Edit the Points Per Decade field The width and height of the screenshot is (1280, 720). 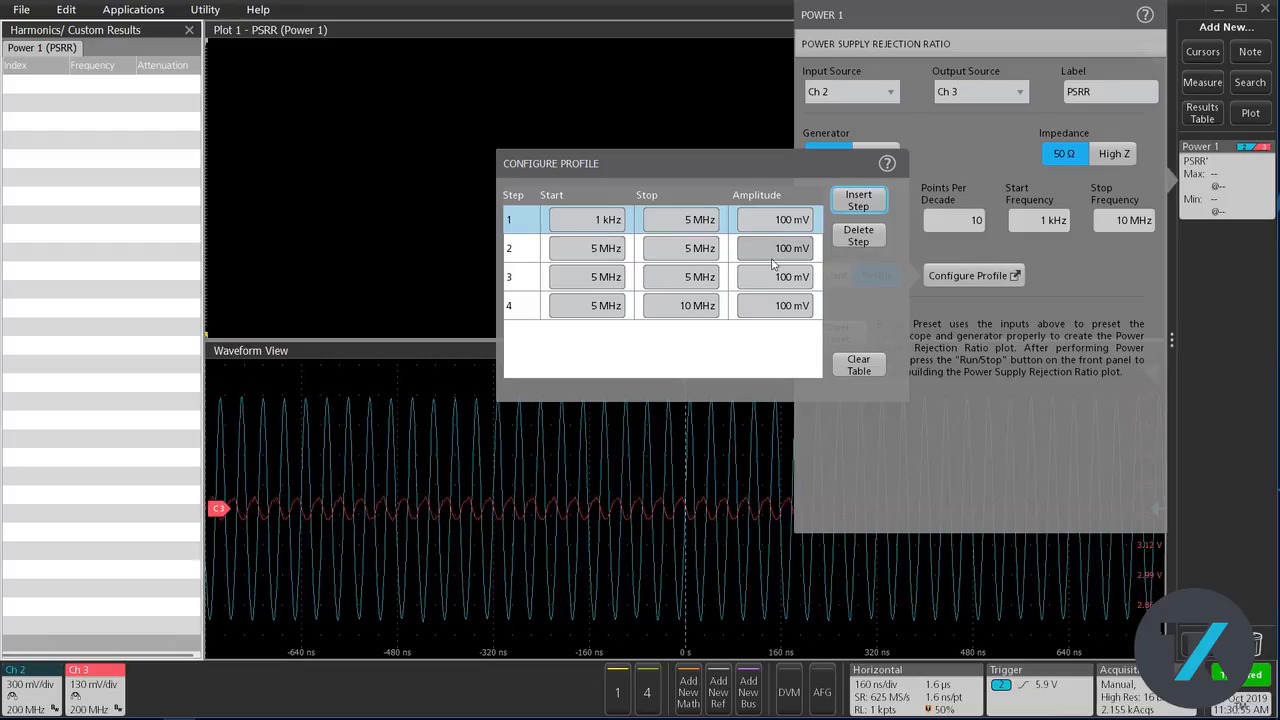click(953, 220)
